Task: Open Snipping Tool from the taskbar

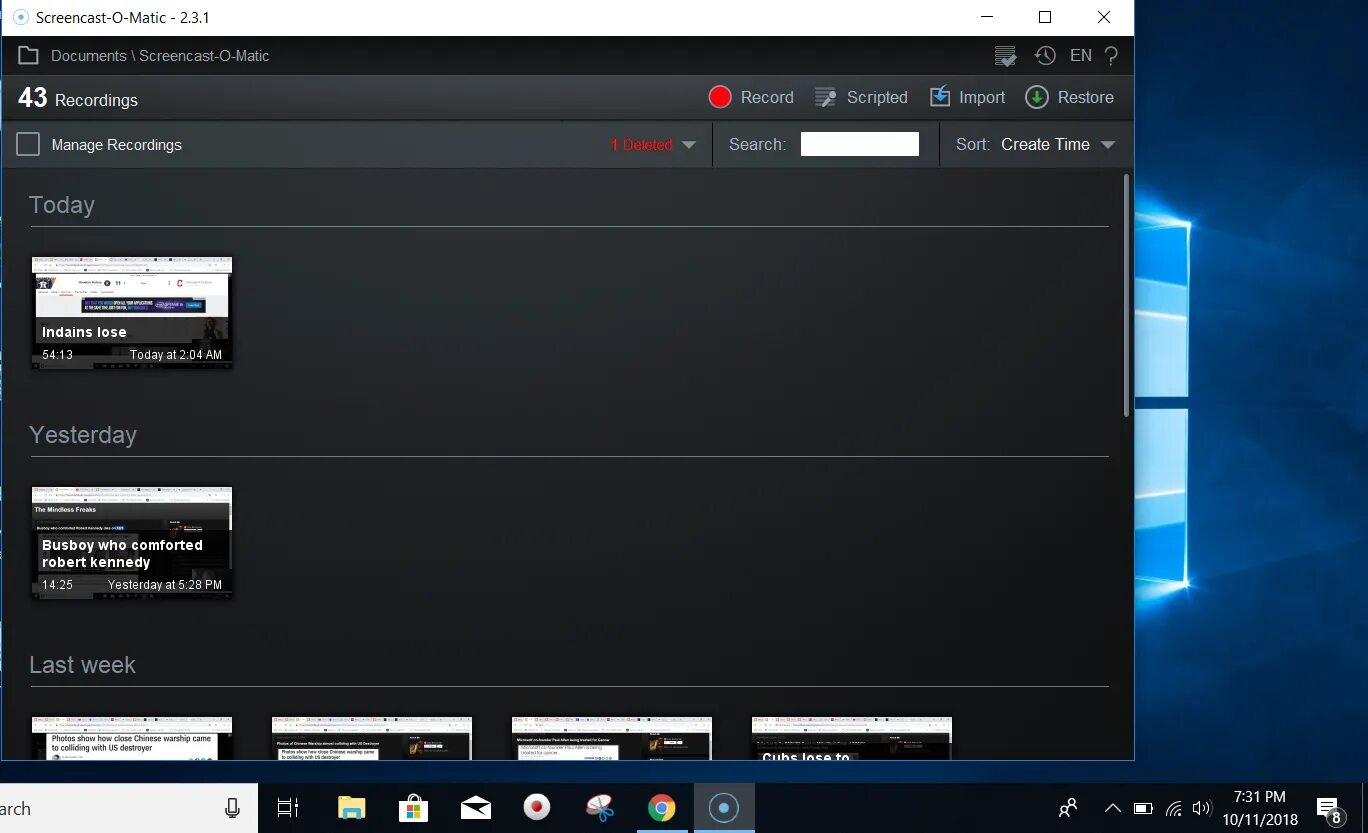Action: click(x=600, y=808)
